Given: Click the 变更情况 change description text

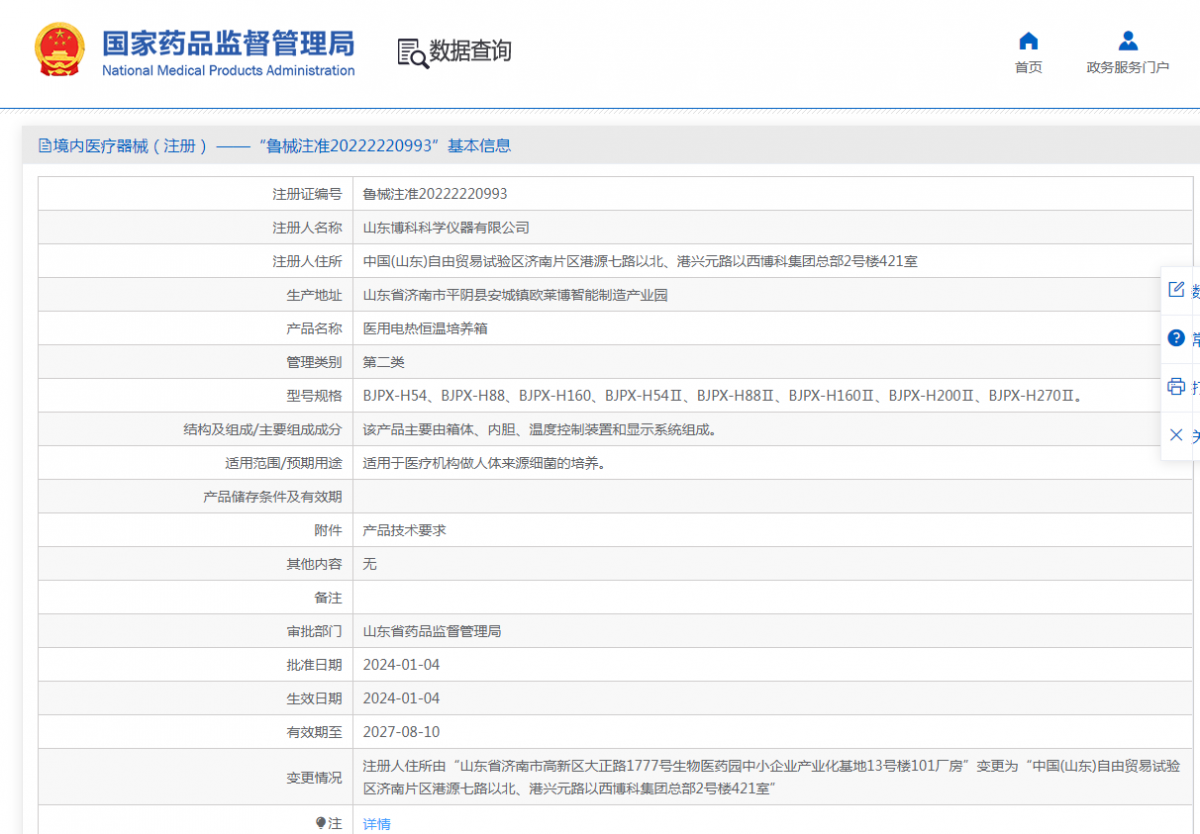Looking at the screenshot, I should pyautogui.click(x=771, y=777).
